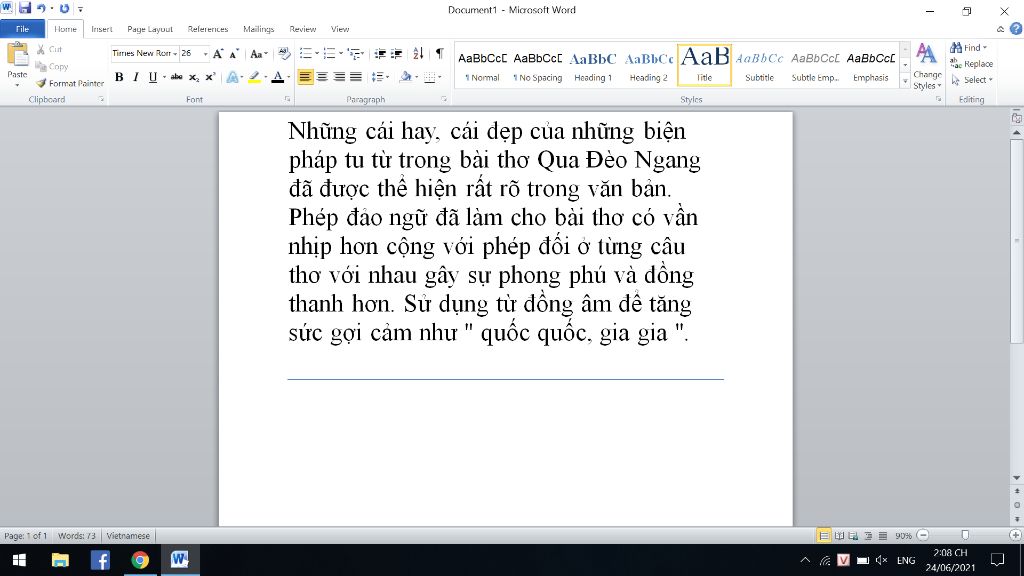Viewport: 1024px width, 576px height.
Task: Switch to the References tab
Action: pos(208,29)
